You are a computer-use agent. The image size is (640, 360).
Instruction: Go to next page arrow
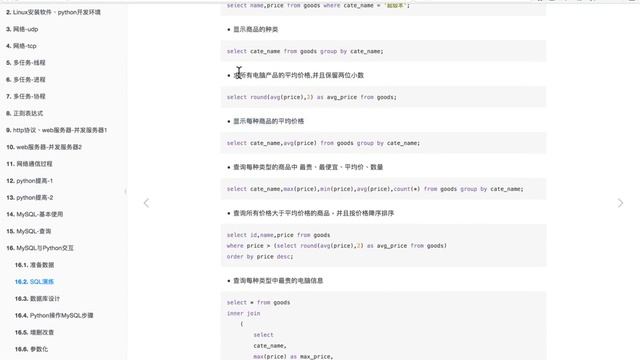point(620,203)
